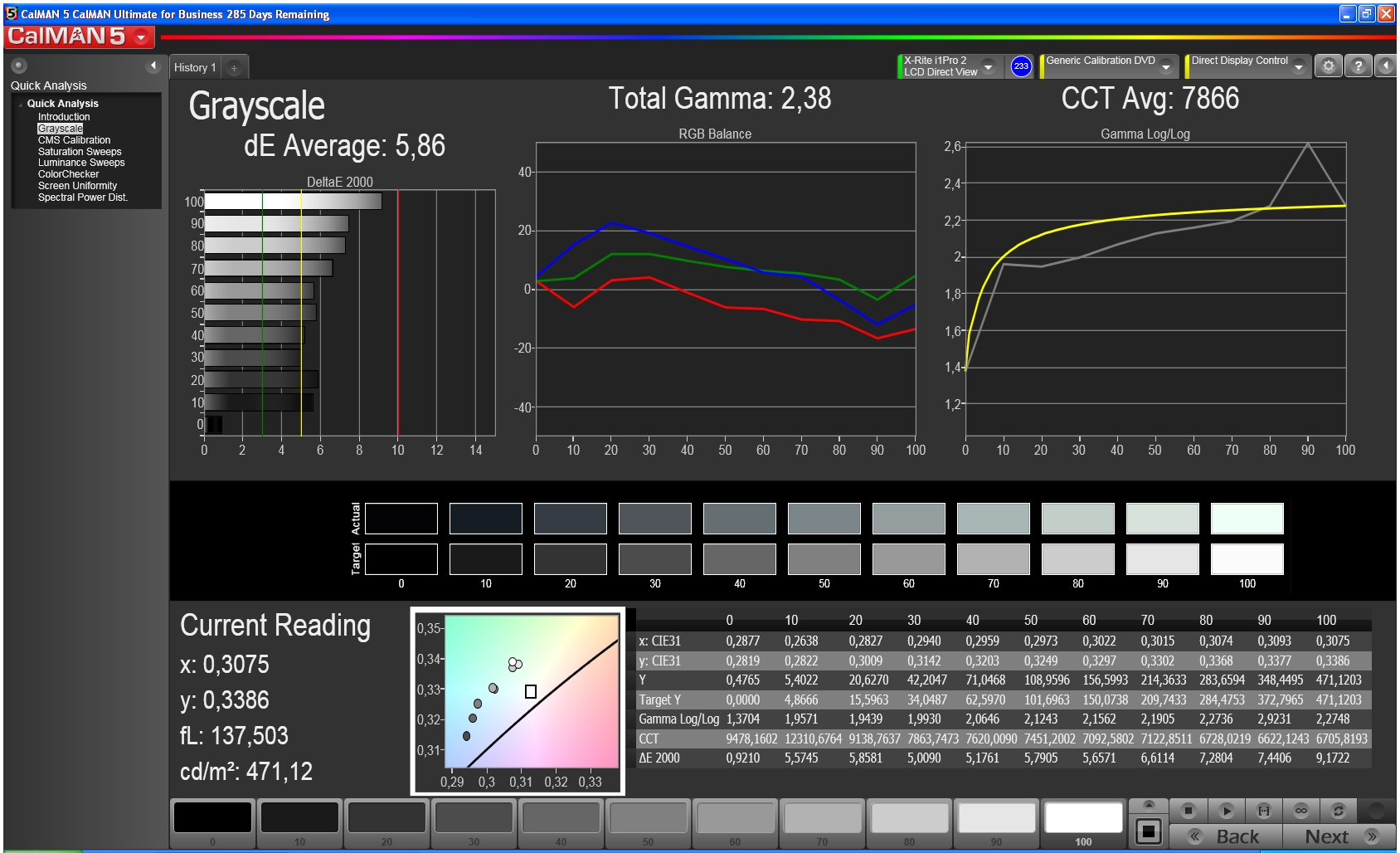Click the Actual swatch above 50
This screenshot has width=1400, height=853.
pyautogui.click(x=824, y=519)
